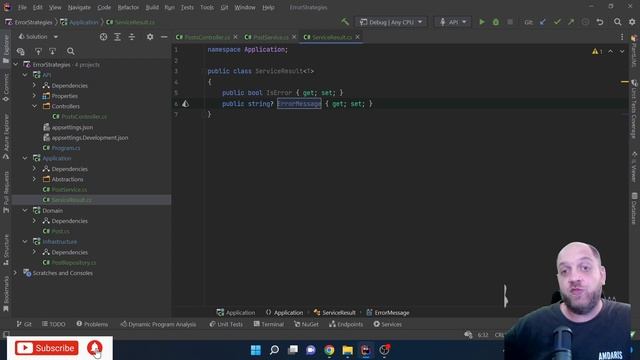
Task: Collapse the ErrorStrategies solution node
Action: click(16, 64)
